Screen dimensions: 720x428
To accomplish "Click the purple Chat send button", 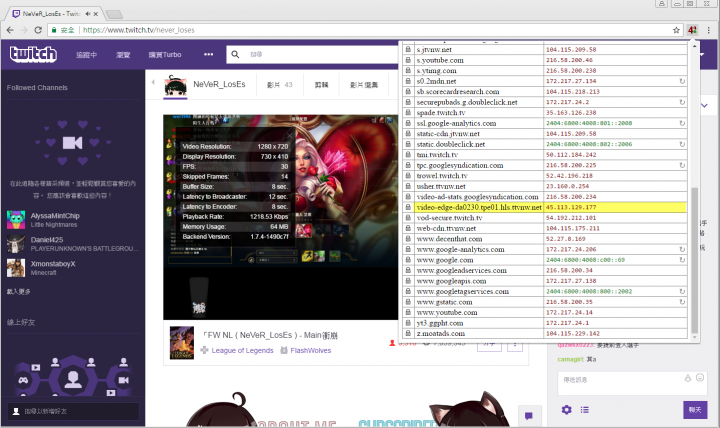I will coord(695,410).
